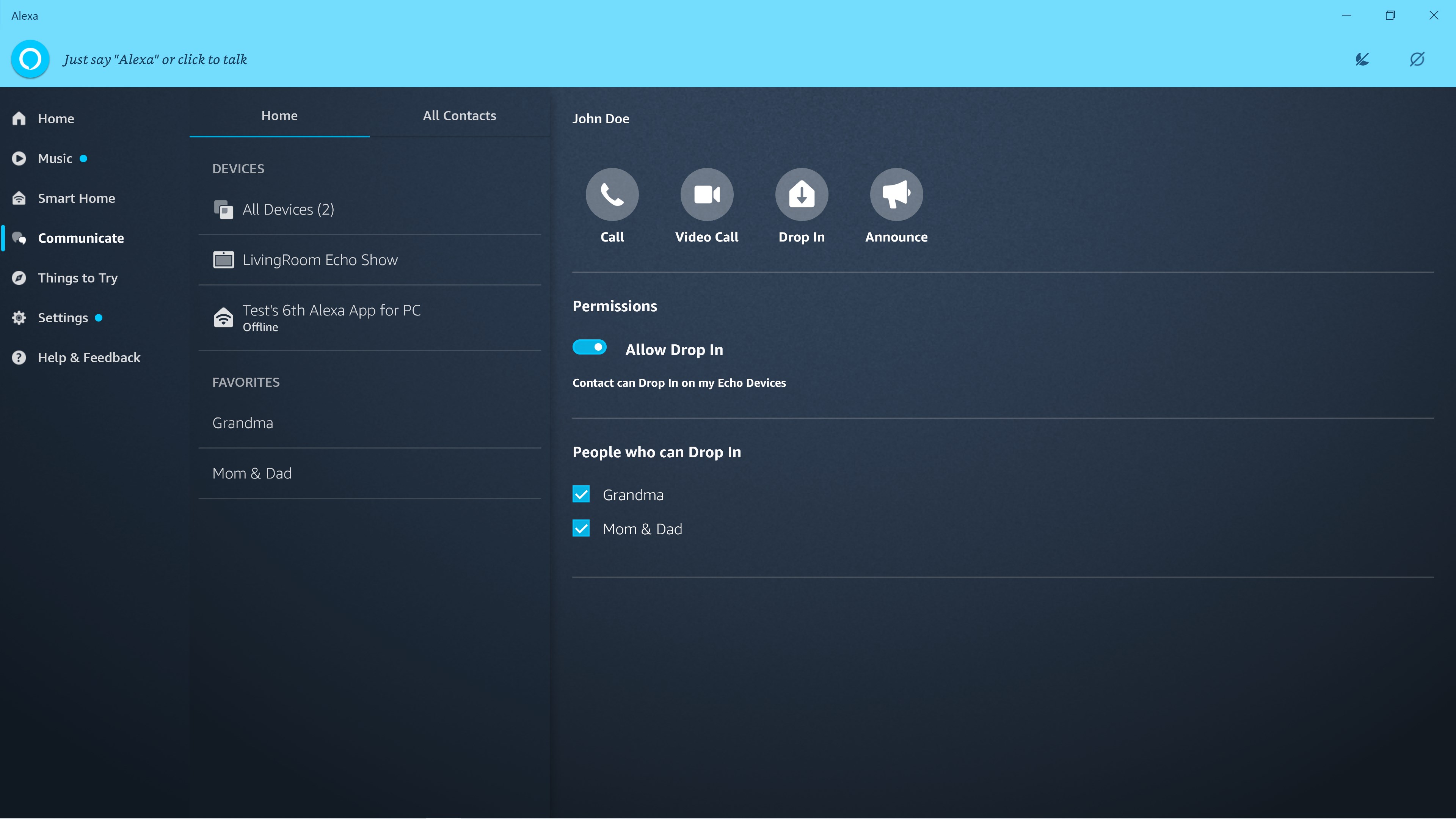Screen dimensions: 1456x819
Task: Switch to the All Contacts tab
Action: pyautogui.click(x=459, y=115)
